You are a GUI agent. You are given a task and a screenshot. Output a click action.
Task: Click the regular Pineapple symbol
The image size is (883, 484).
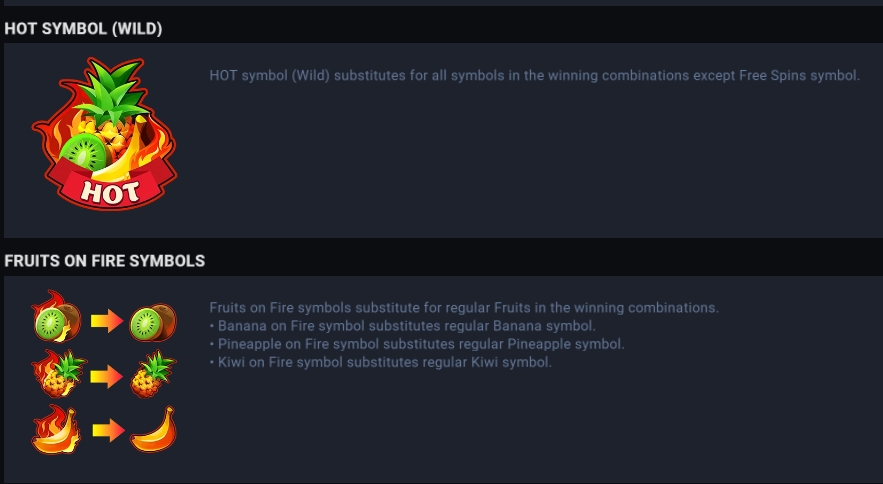[x=153, y=374]
